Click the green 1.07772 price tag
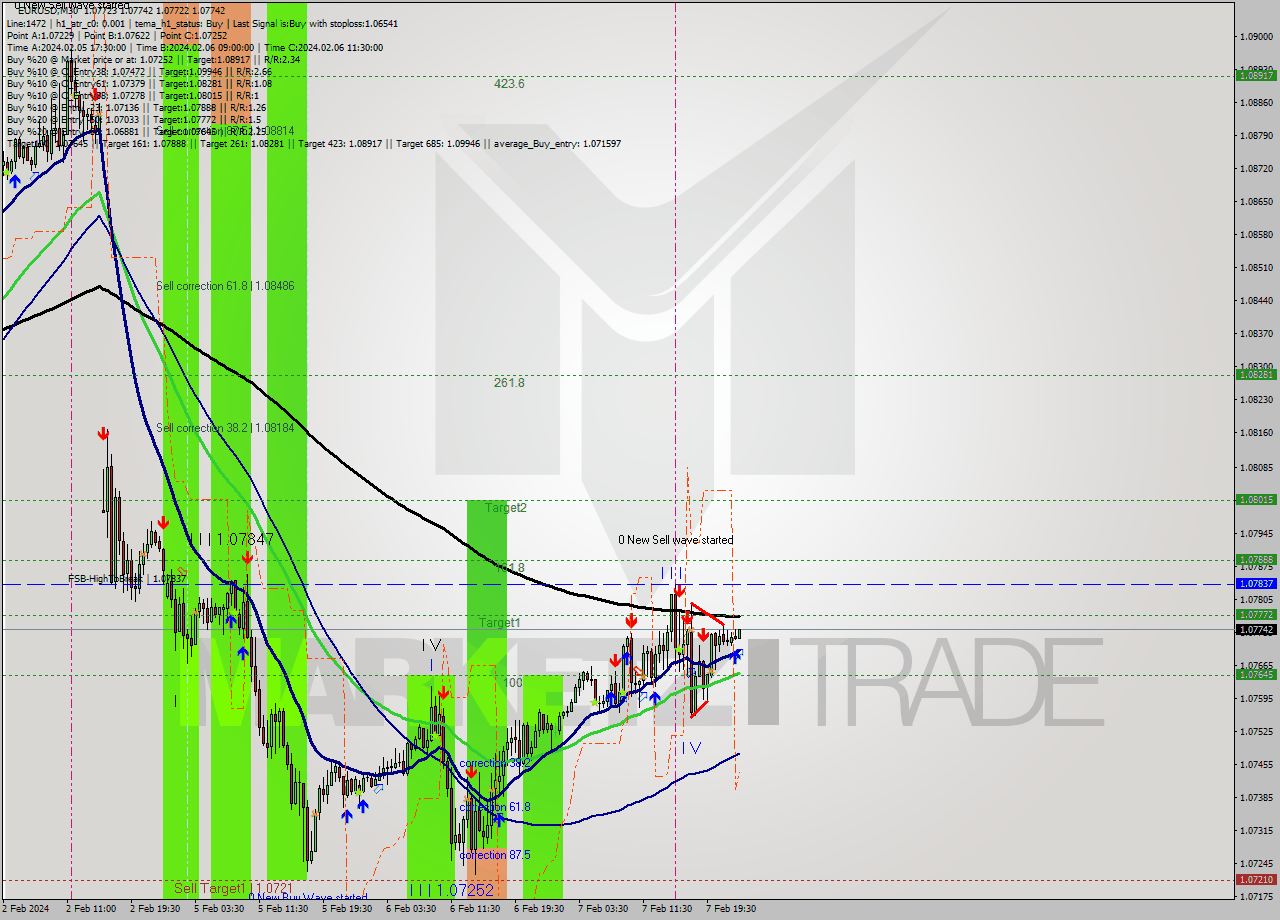Image resolution: width=1280 pixels, height=920 pixels. [x=1256, y=614]
